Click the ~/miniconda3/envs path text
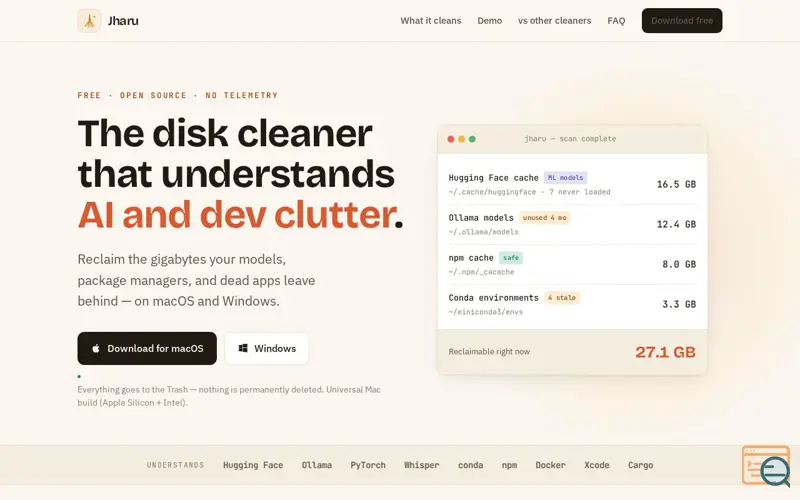This screenshot has height=500, width=800. 486,312
